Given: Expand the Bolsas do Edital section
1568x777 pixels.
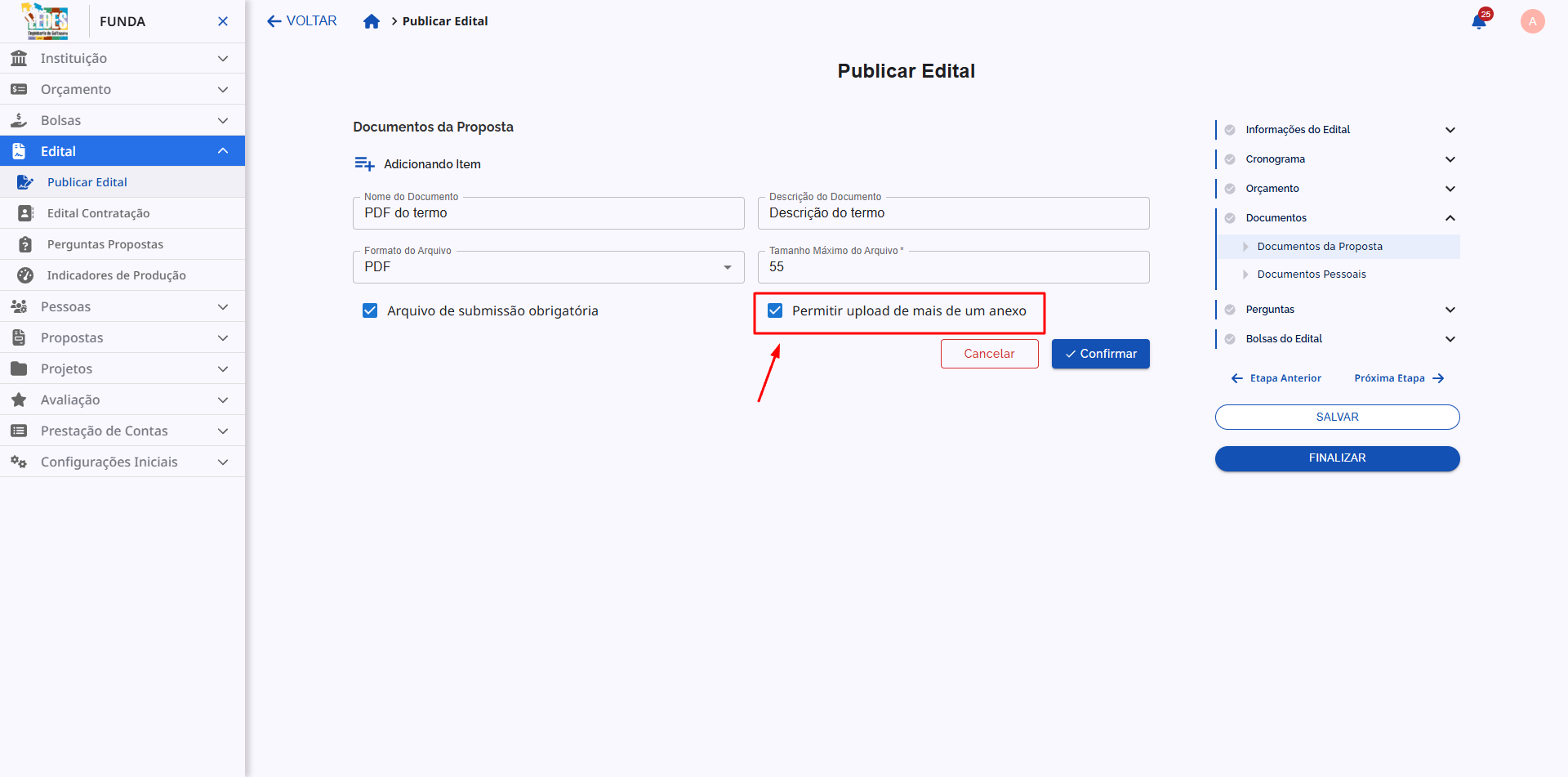Looking at the screenshot, I should tap(1451, 338).
